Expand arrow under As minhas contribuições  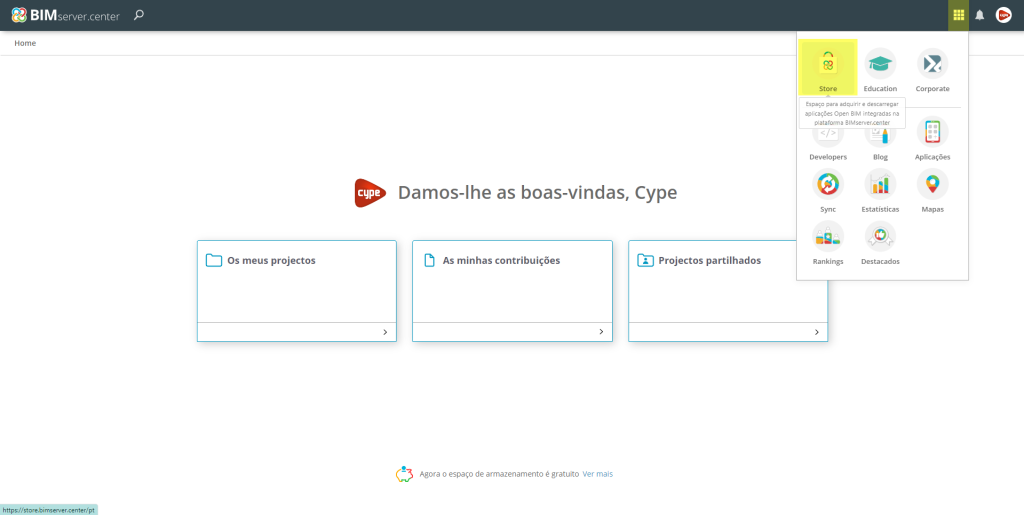tap(601, 332)
